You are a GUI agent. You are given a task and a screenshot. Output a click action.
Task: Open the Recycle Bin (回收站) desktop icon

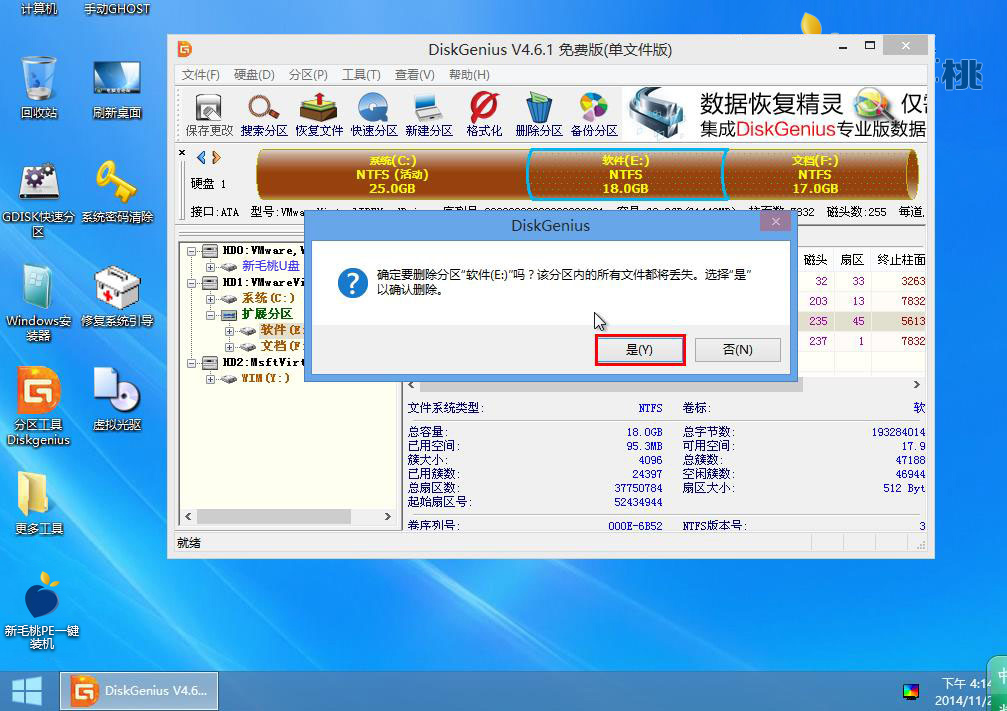(x=39, y=88)
